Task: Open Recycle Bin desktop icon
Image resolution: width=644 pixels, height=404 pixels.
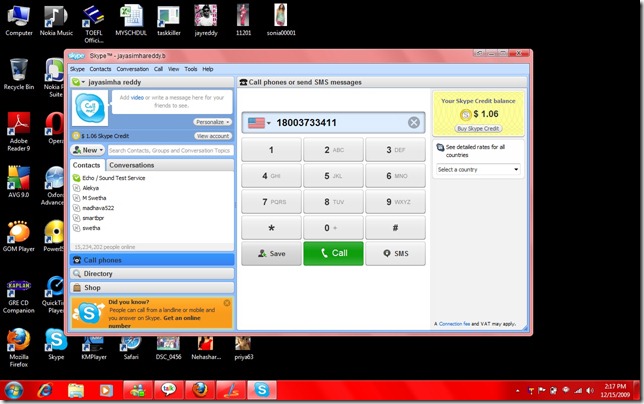Action: point(19,74)
